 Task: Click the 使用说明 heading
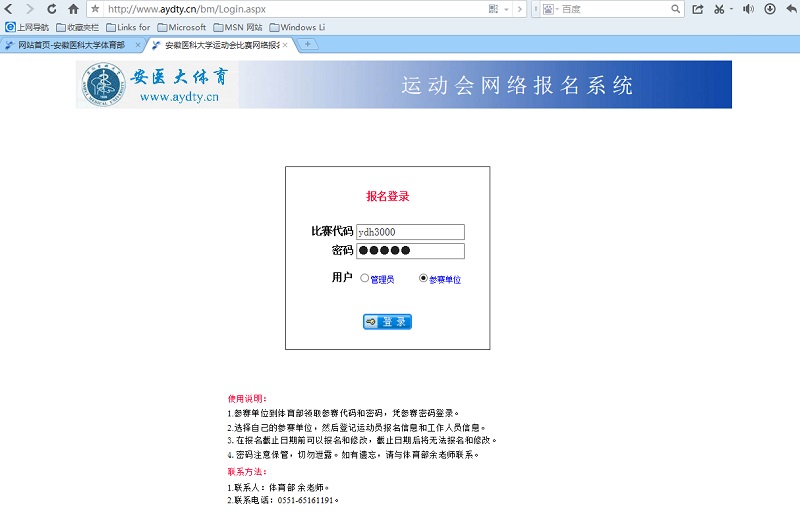(247, 399)
